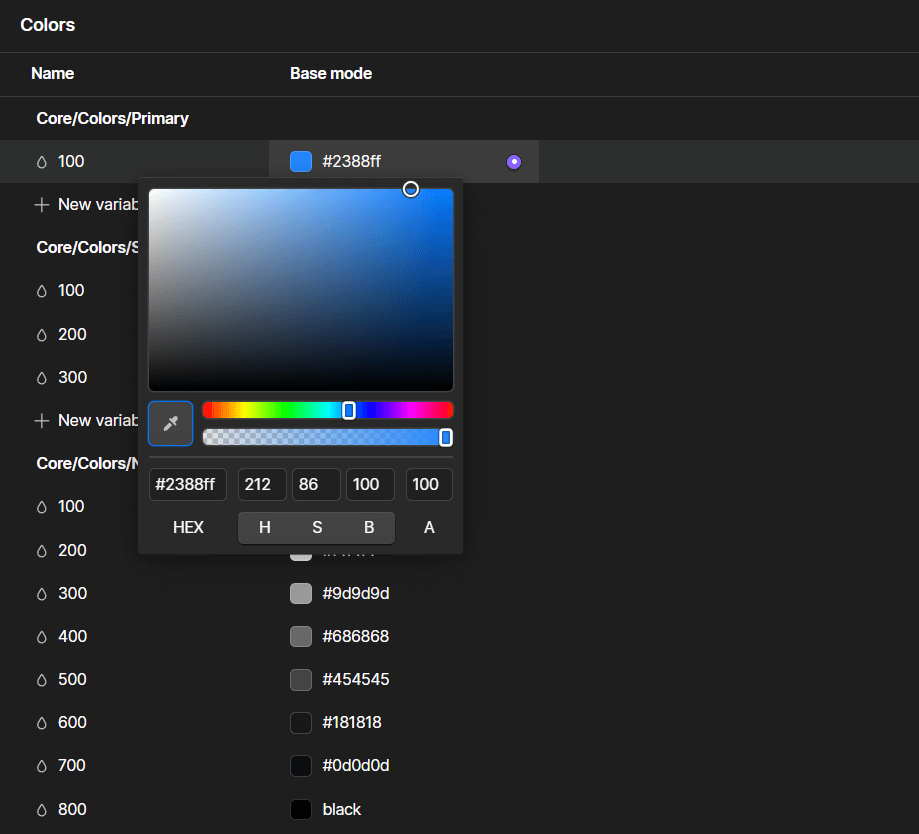Open the HEX color model dropdown
The image size is (919, 834).
pyautogui.click(x=188, y=527)
